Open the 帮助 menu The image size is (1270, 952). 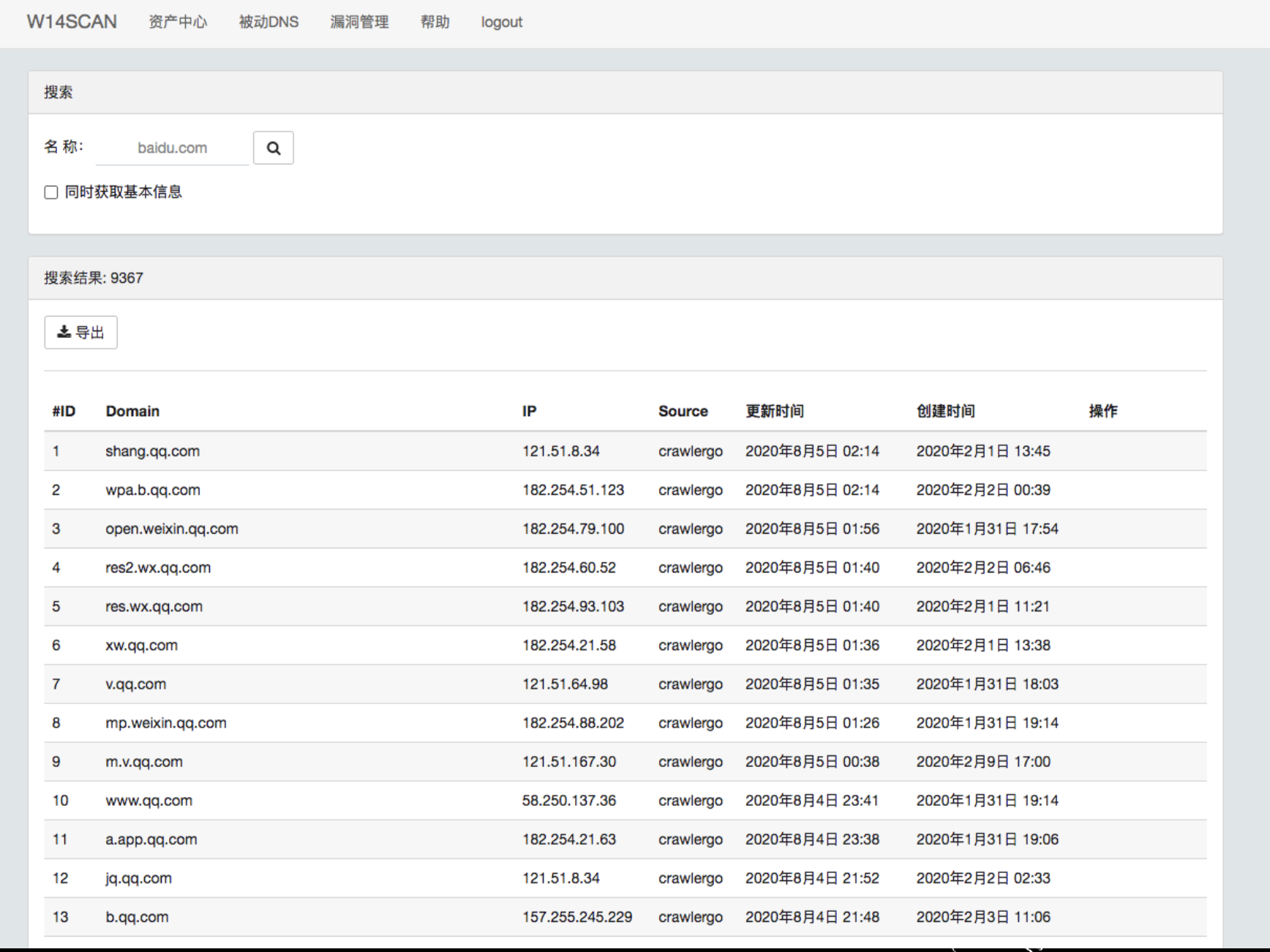435,22
